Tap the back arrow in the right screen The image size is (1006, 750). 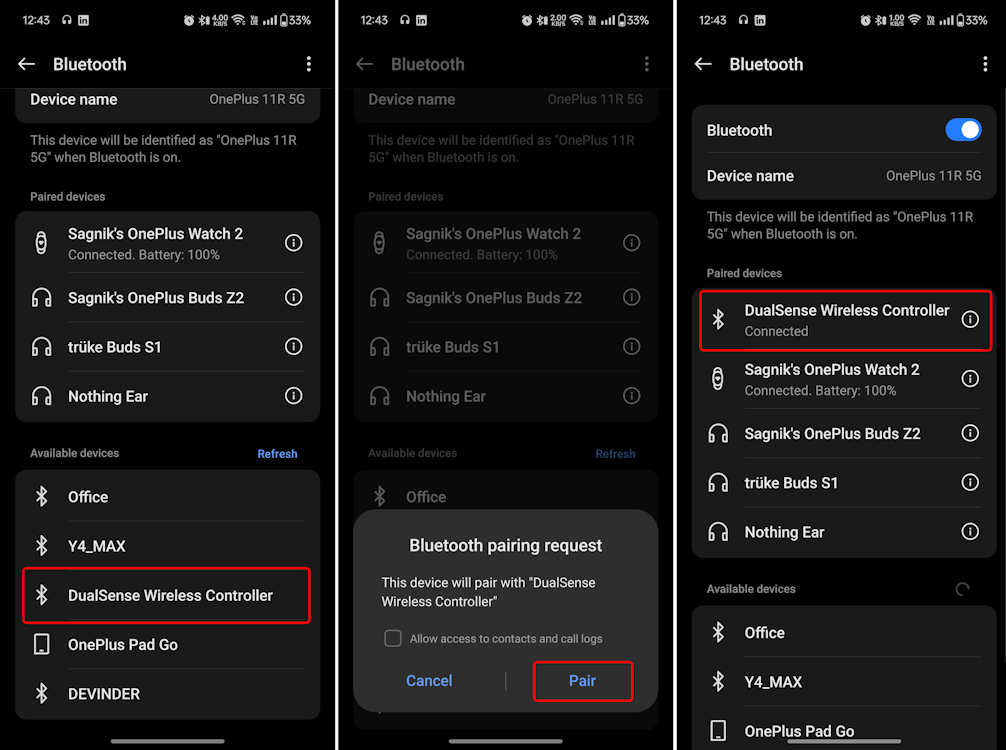[703, 64]
